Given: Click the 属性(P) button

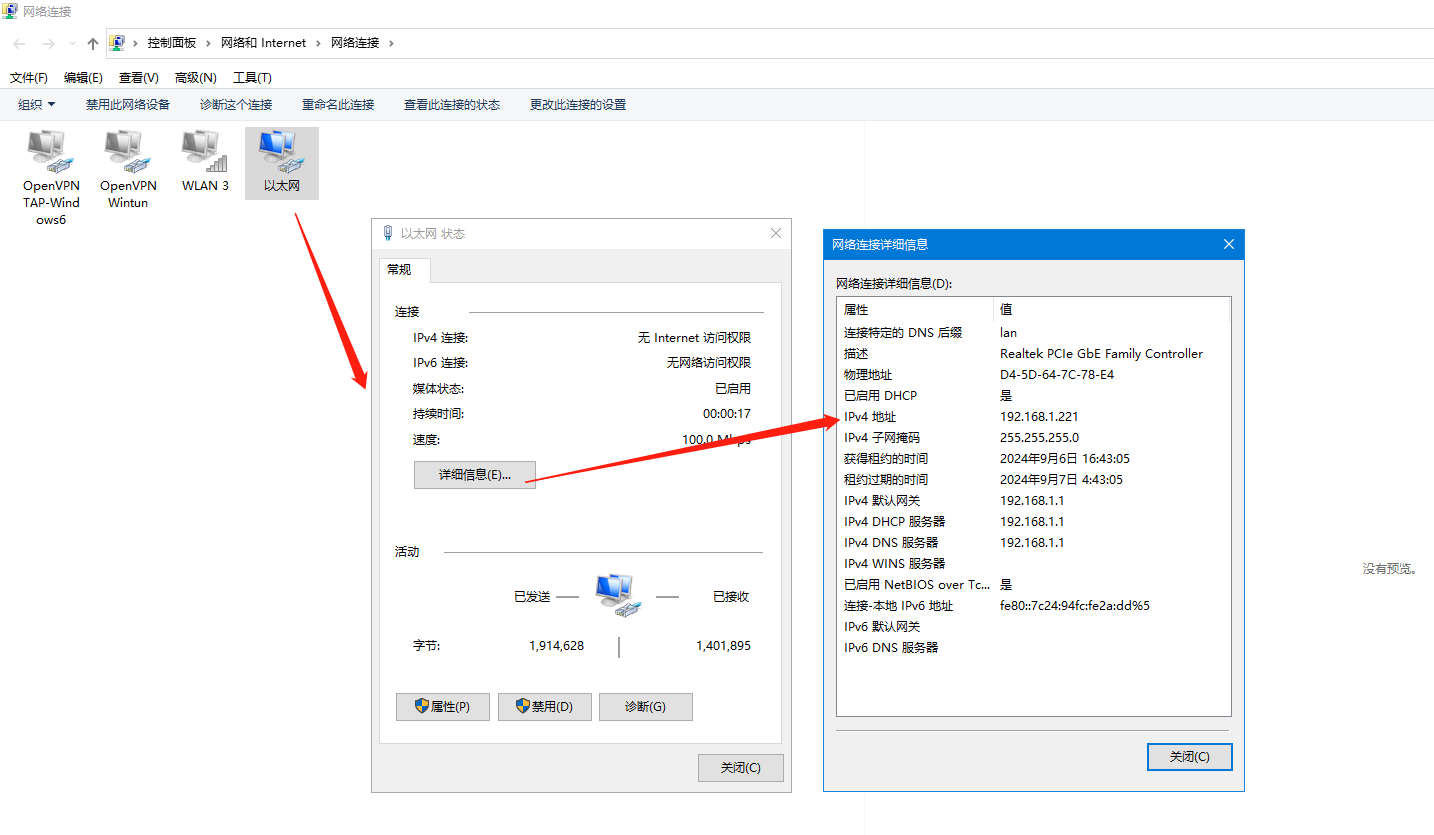Looking at the screenshot, I should point(443,707).
